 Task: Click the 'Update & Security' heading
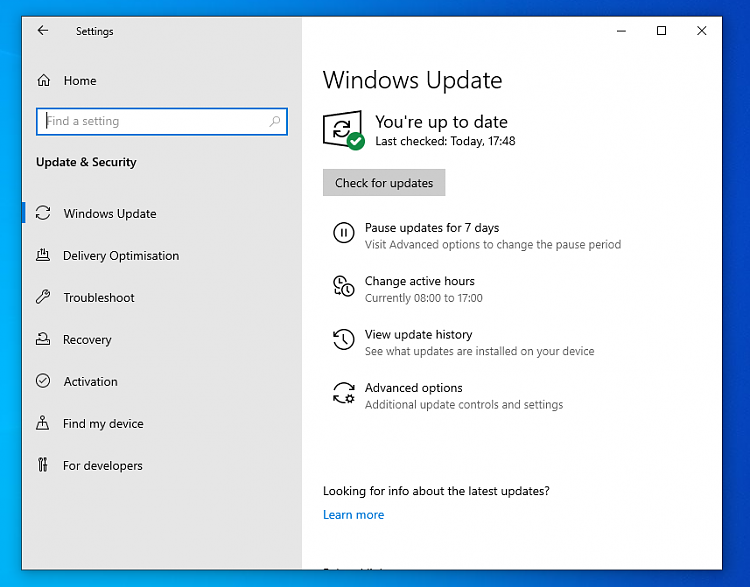[86, 162]
